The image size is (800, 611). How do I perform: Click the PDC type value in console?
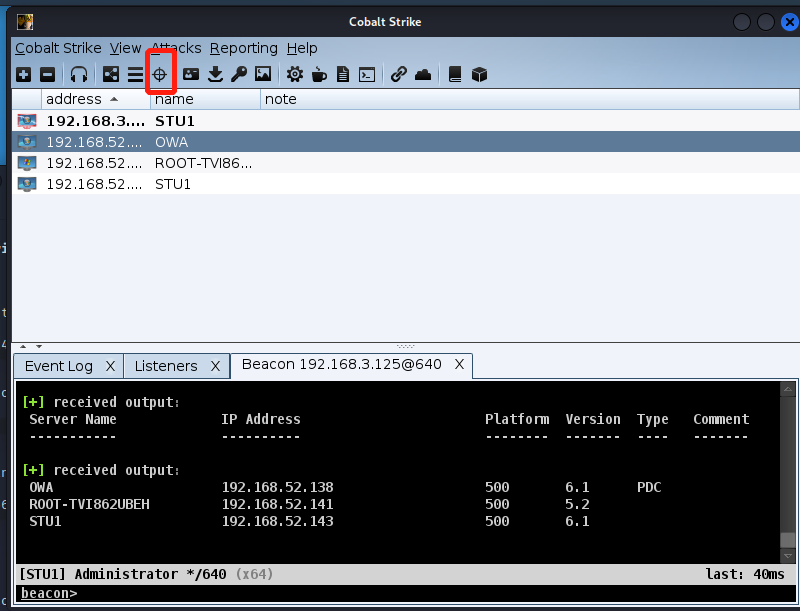coord(649,487)
